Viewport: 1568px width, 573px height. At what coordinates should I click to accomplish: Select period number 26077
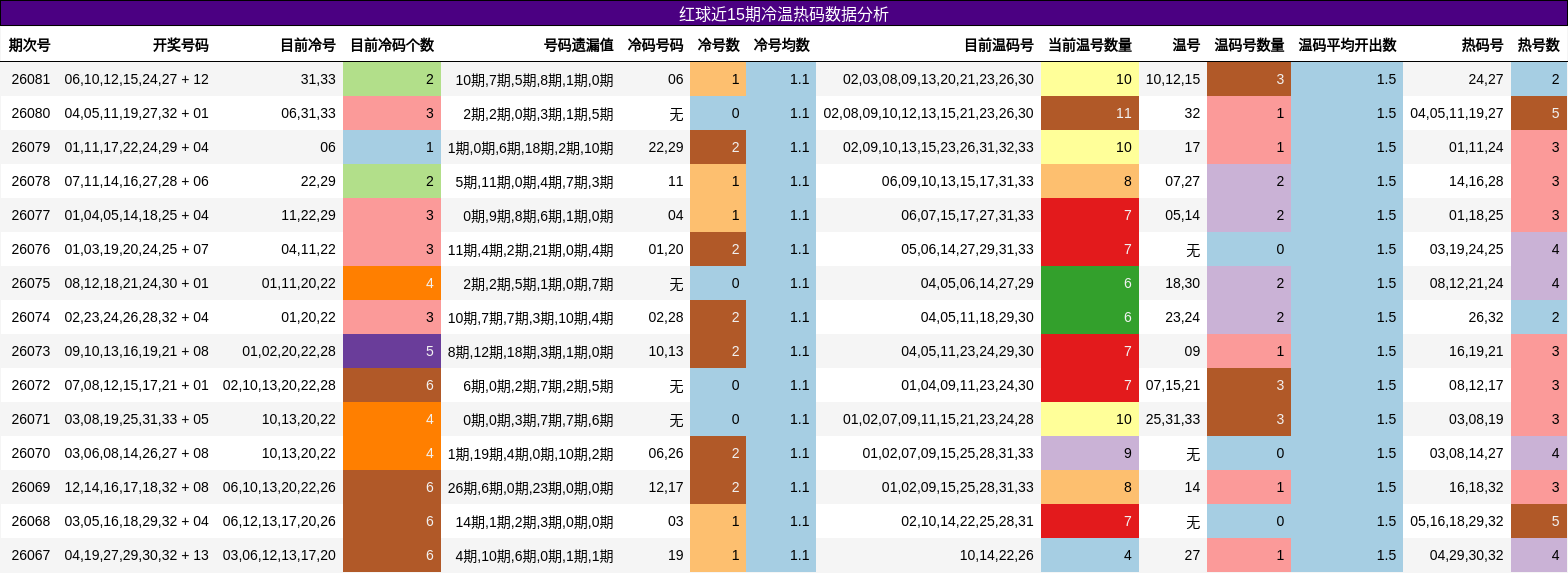click(31, 215)
